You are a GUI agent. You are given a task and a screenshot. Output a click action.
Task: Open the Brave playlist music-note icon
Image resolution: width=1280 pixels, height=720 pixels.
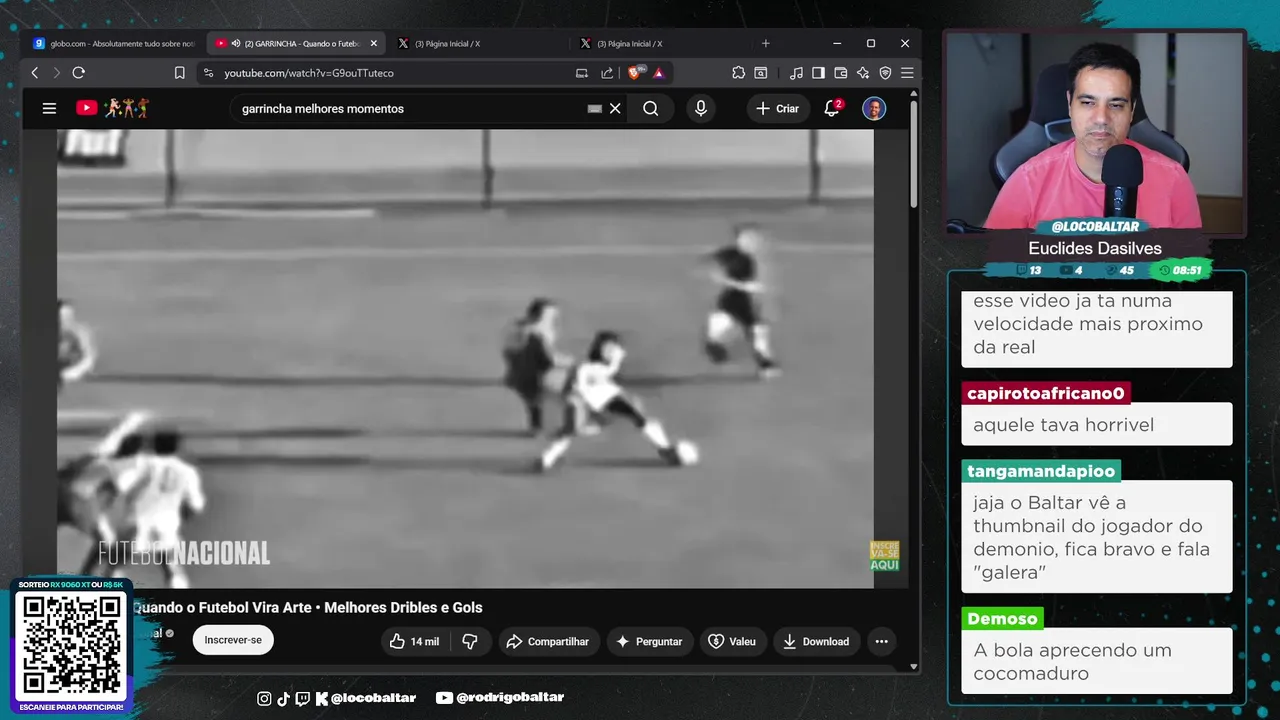[x=796, y=73]
